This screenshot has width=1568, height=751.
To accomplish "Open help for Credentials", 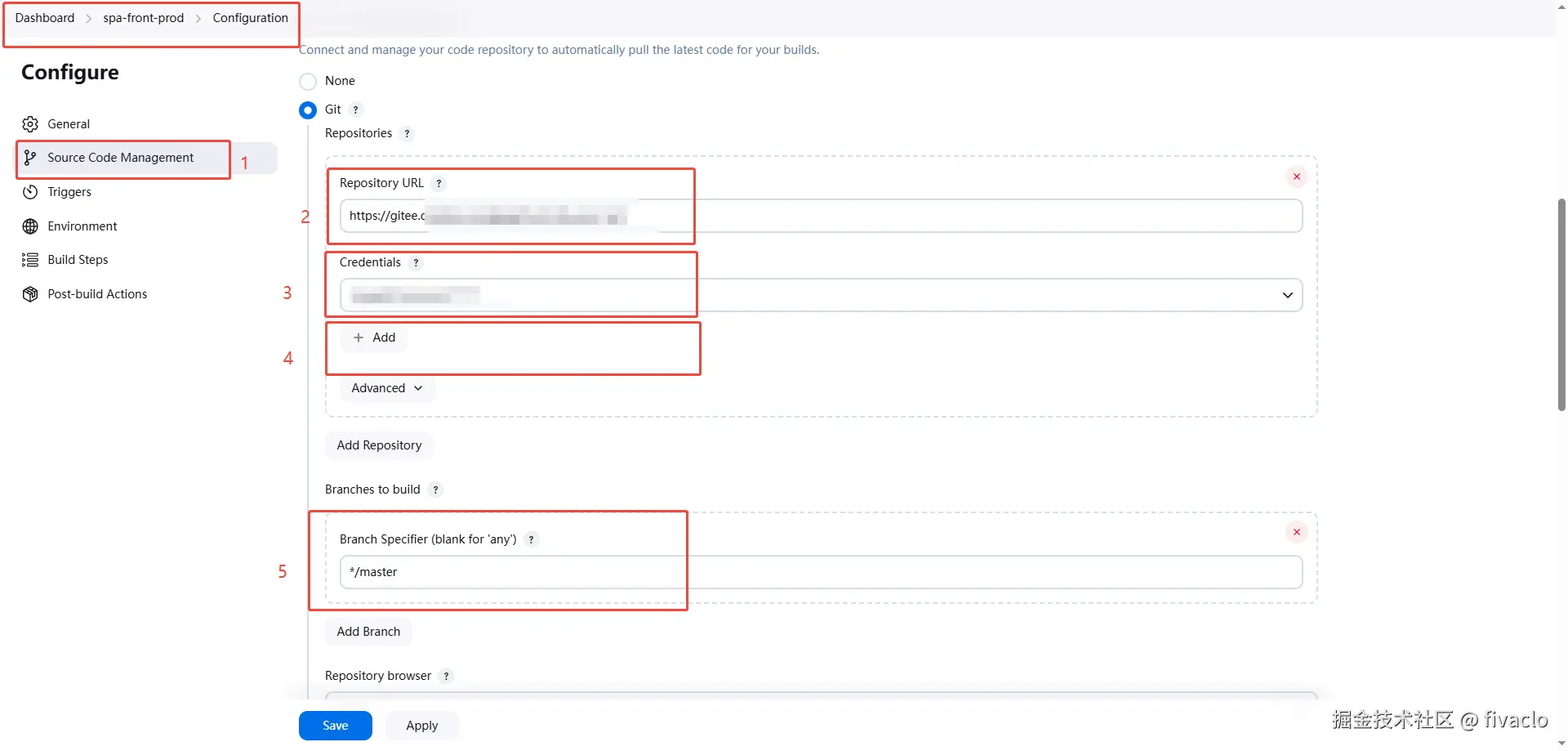I will pyautogui.click(x=416, y=263).
